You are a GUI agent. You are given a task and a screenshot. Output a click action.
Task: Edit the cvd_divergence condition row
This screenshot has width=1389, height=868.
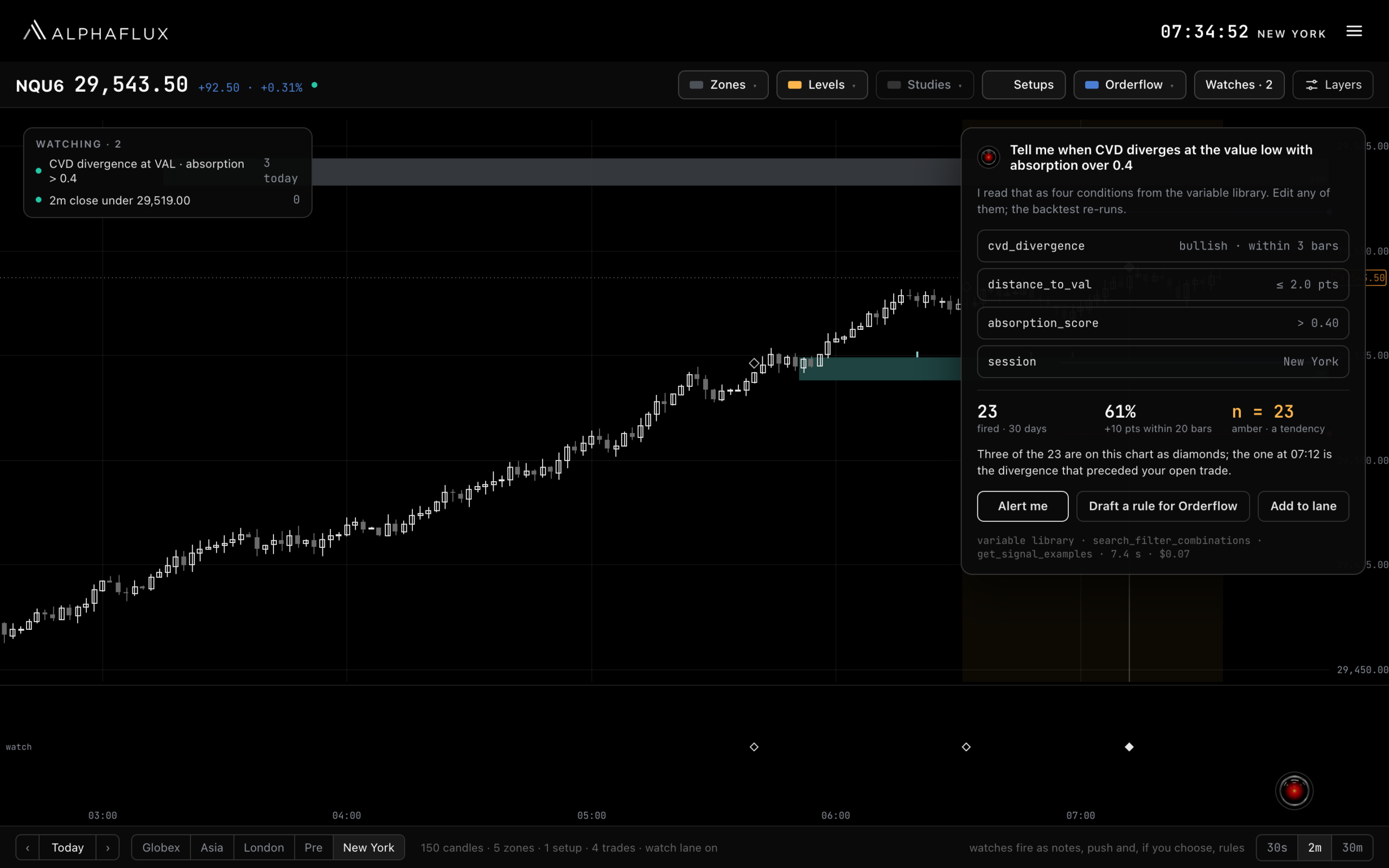point(1163,246)
